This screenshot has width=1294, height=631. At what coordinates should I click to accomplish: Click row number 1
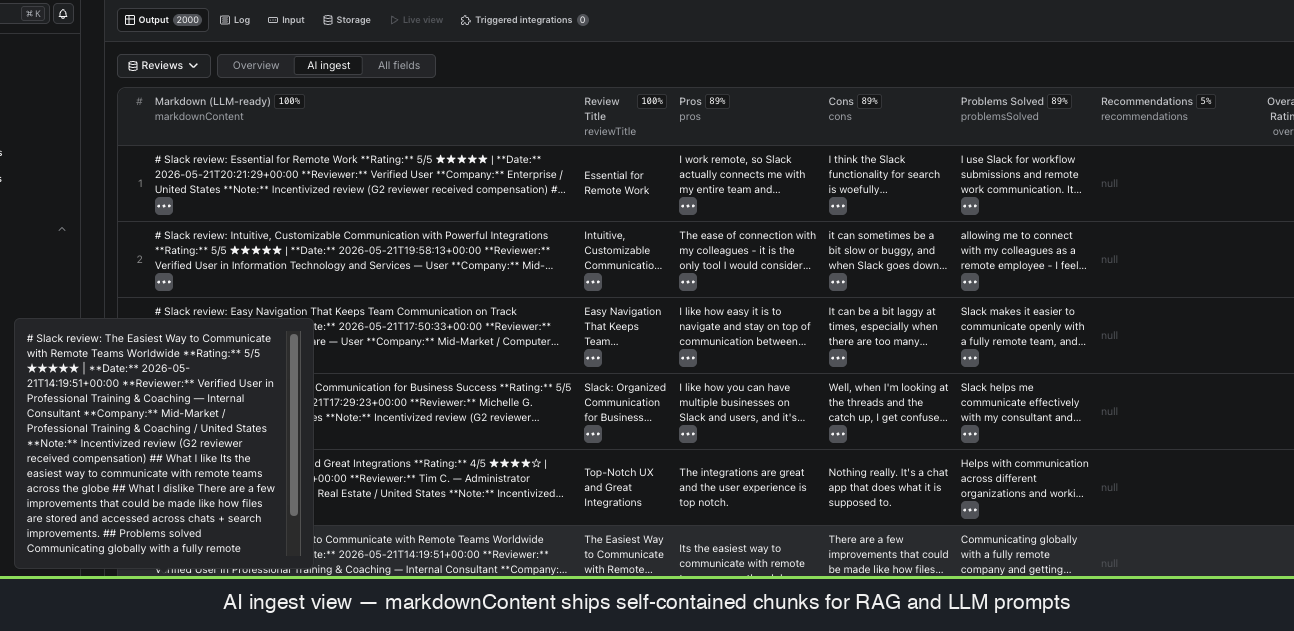(x=140, y=184)
